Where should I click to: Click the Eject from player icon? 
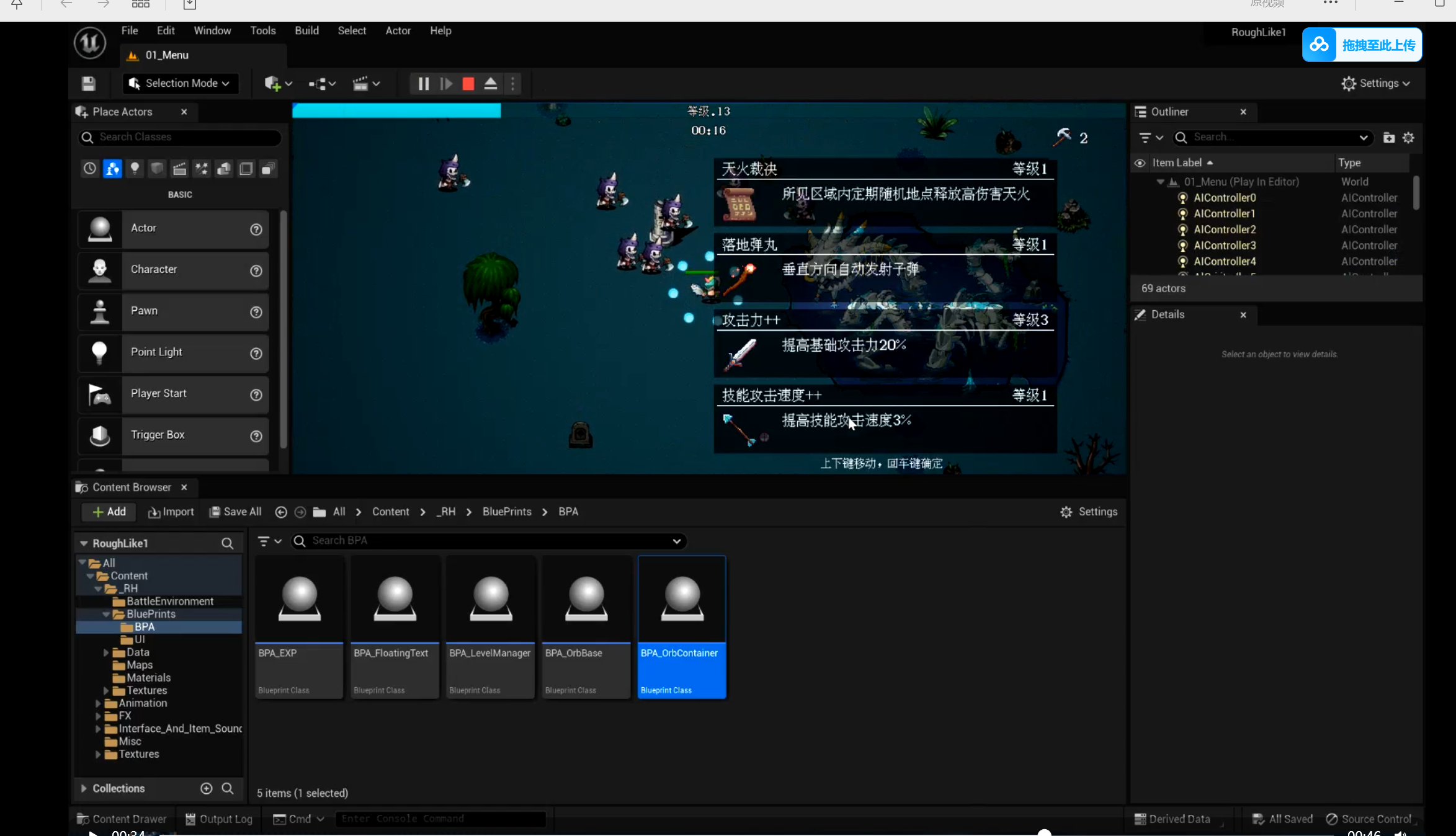(491, 84)
